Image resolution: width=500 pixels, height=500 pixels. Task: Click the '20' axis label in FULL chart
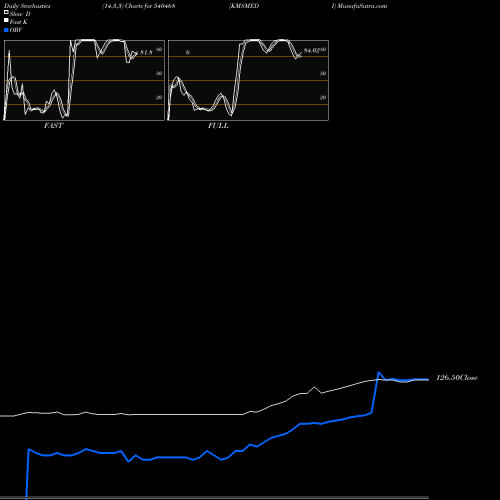point(323,97)
